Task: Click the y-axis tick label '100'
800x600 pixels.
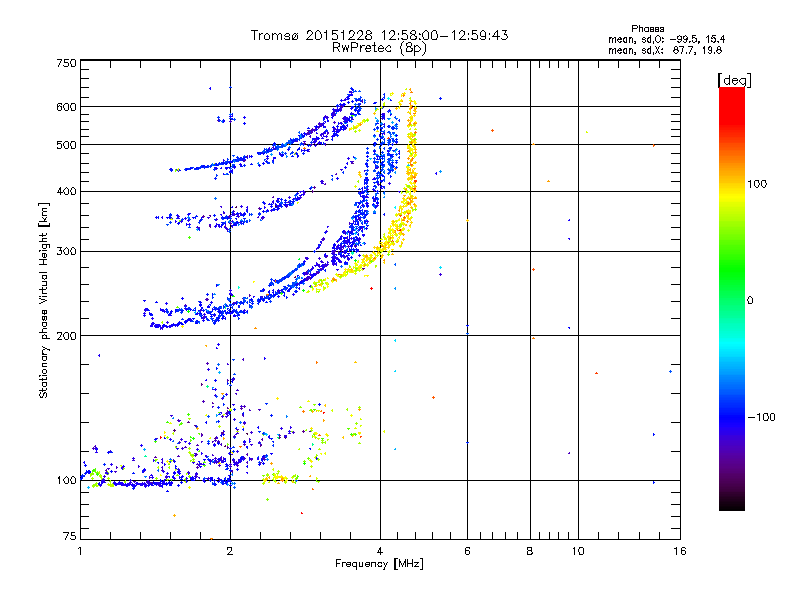Action: (x=66, y=480)
